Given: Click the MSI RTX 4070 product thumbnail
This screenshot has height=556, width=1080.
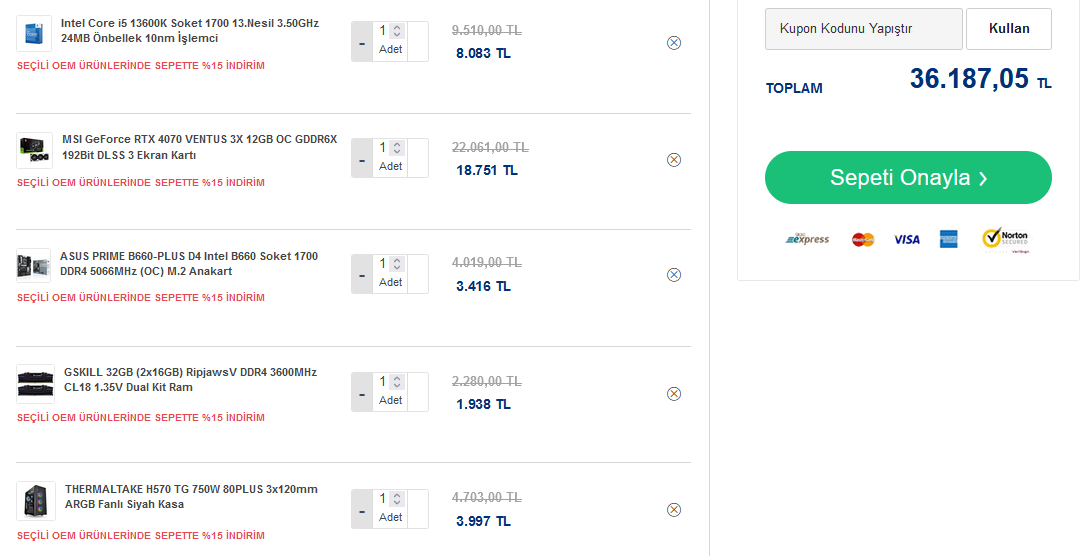Looking at the screenshot, I should click(34, 150).
